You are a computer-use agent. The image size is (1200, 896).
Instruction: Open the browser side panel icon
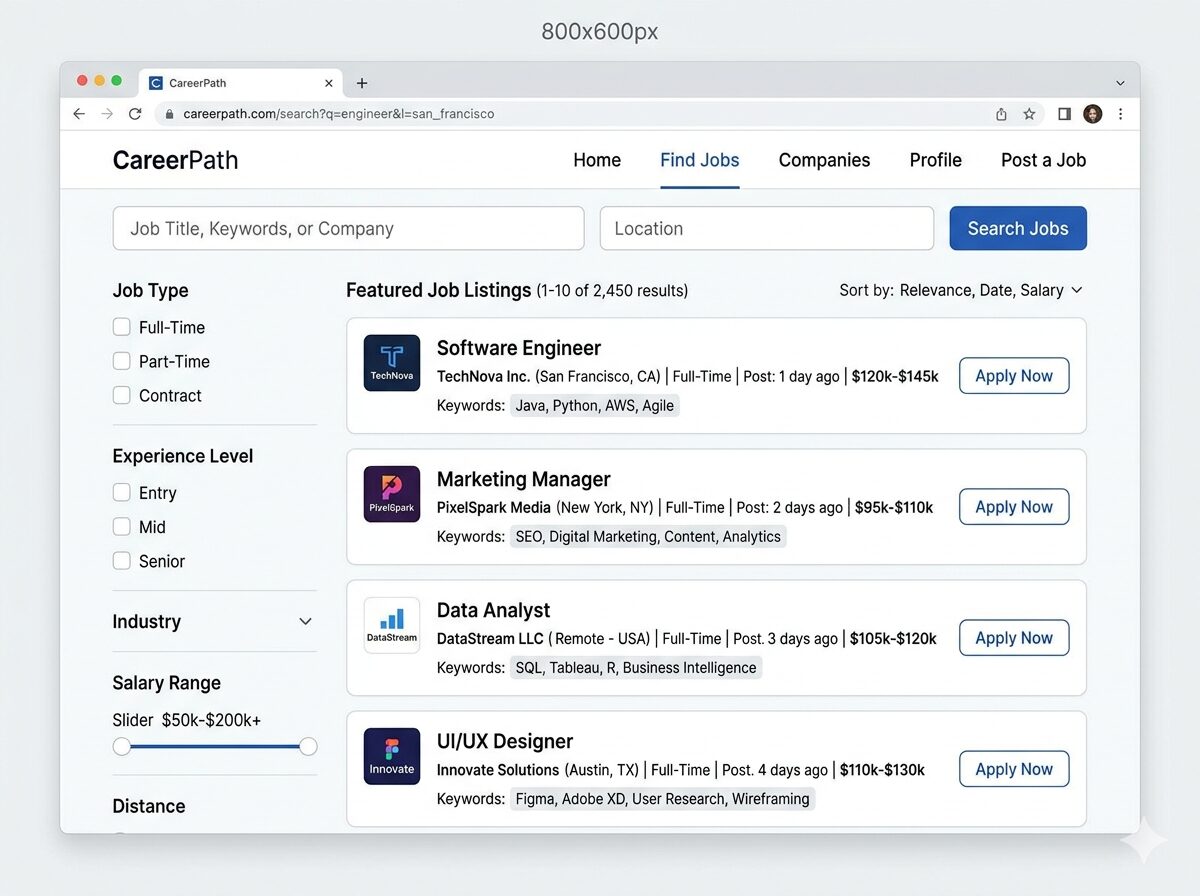tap(1064, 114)
